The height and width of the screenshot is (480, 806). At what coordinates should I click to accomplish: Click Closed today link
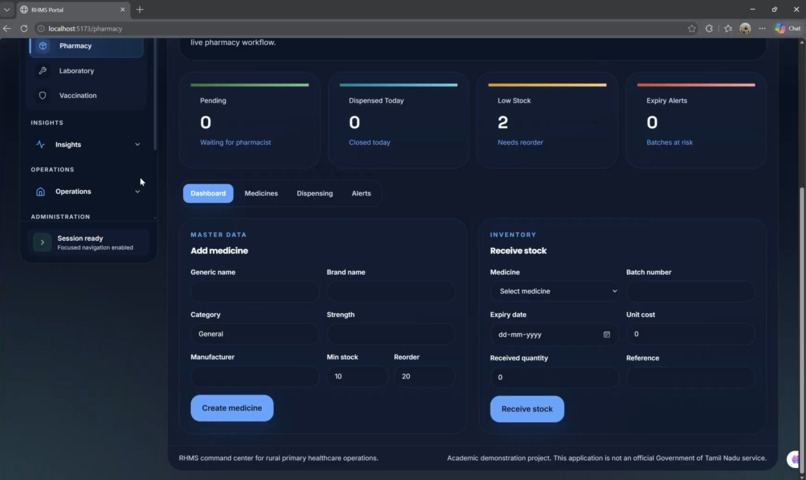(x=370, y=142)
